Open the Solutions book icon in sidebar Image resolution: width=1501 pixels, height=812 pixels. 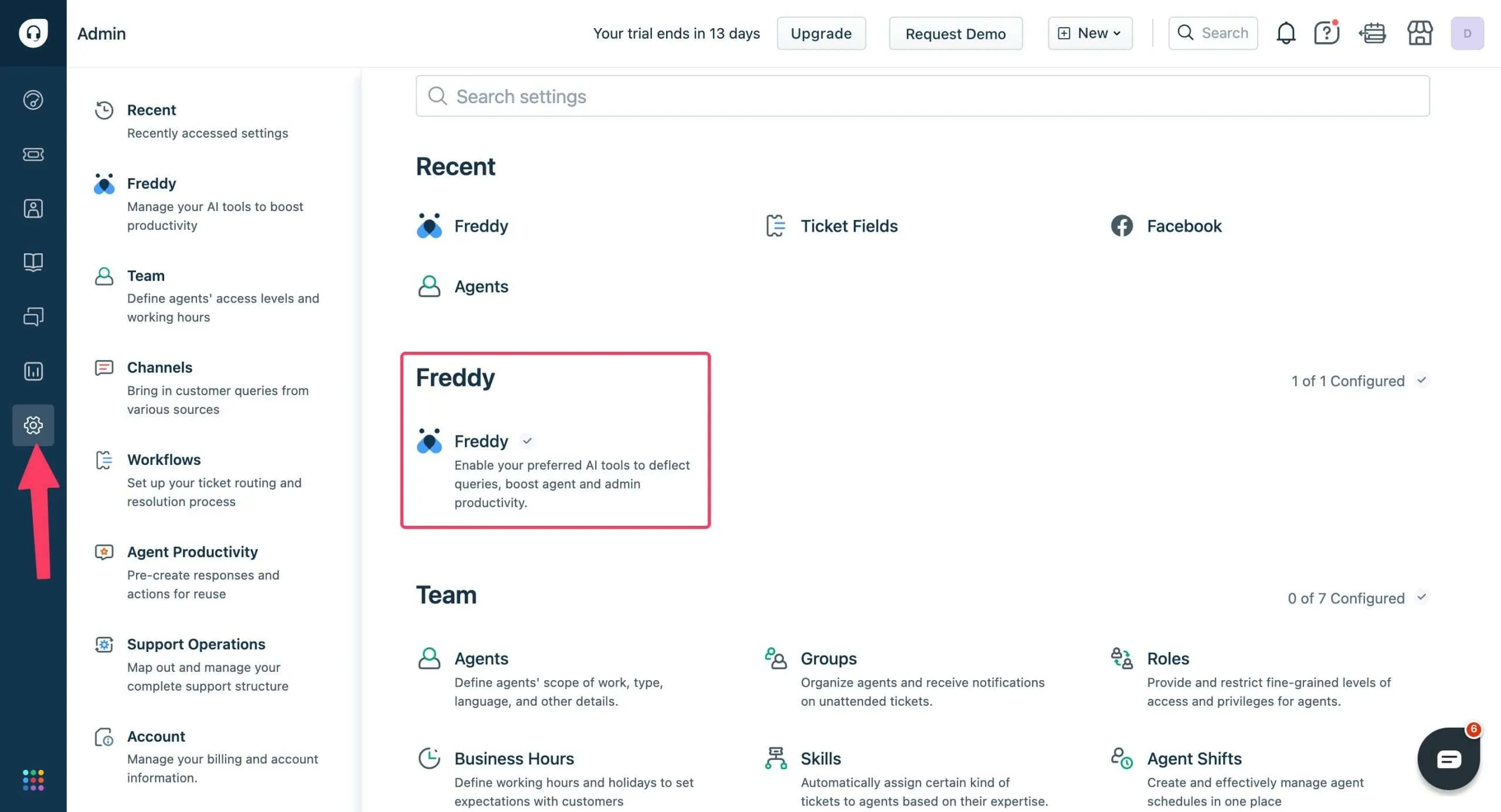tap(33, 262)
